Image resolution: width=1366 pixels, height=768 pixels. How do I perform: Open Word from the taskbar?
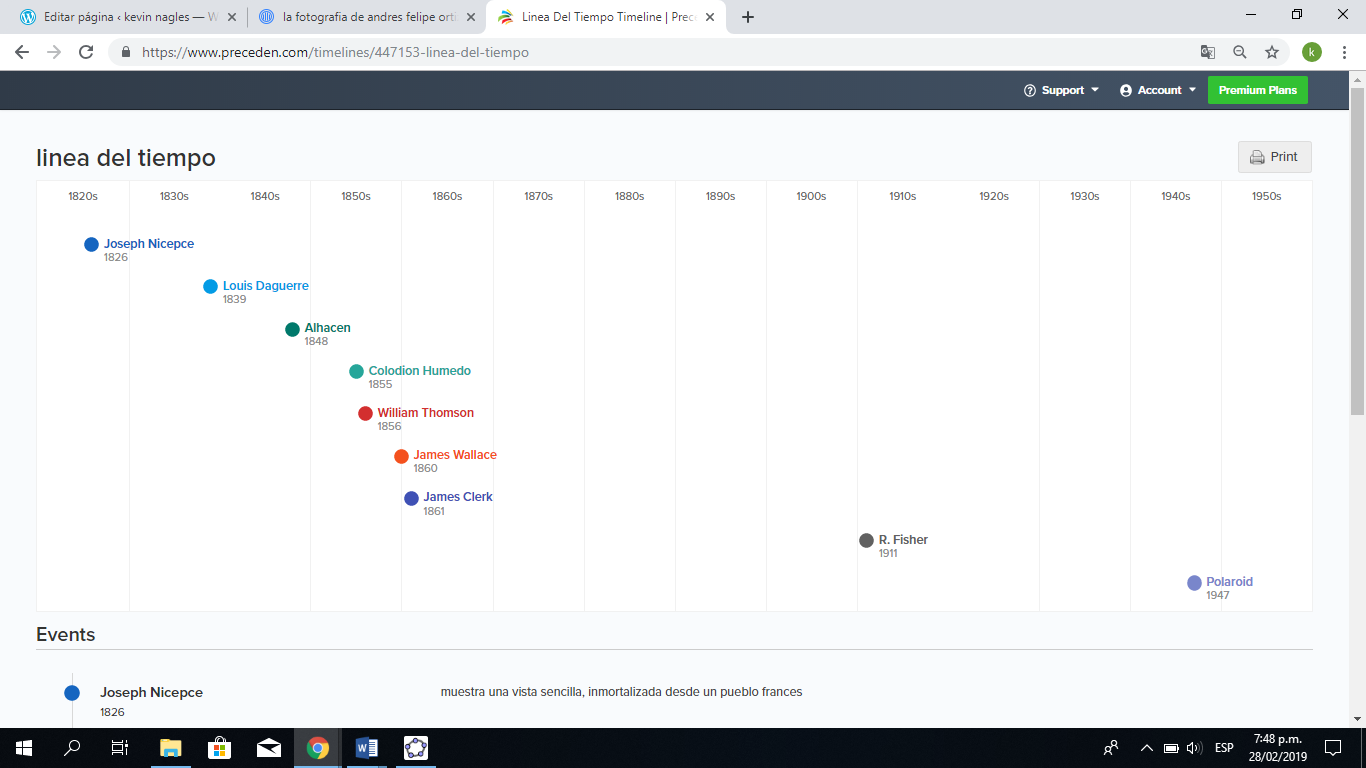pos(366,747)
